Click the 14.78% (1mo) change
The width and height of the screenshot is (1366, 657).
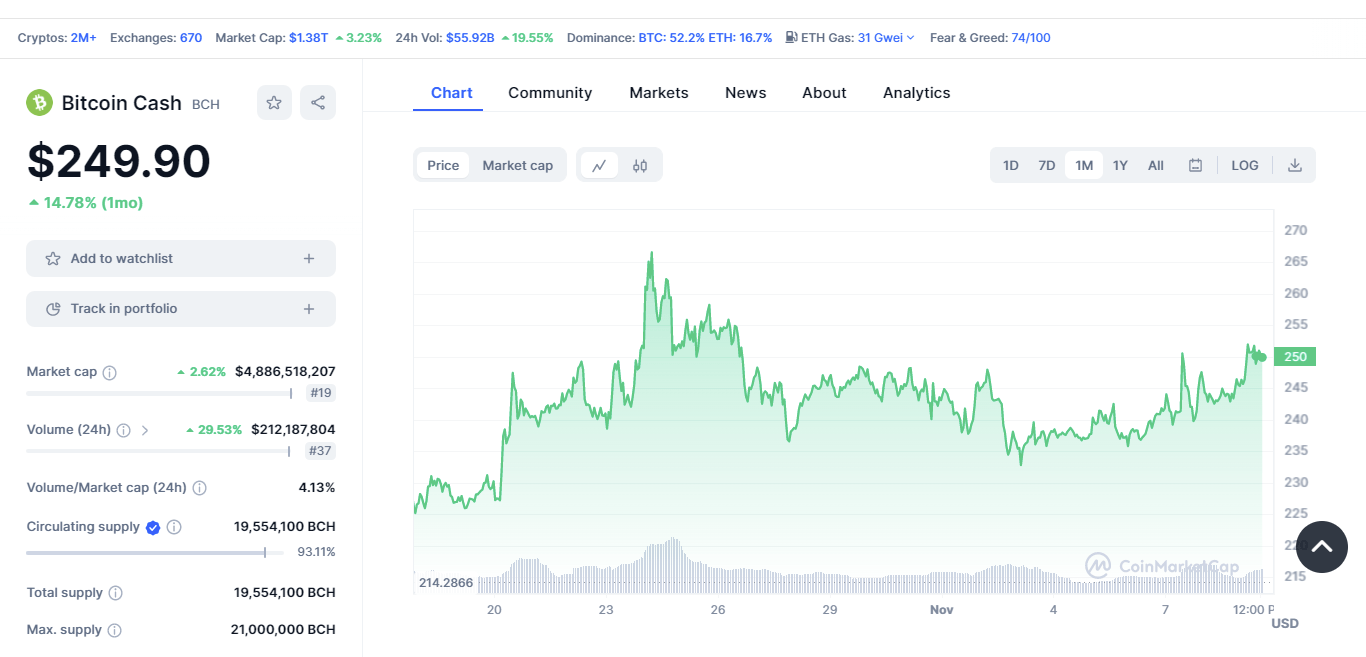[86, 203]
